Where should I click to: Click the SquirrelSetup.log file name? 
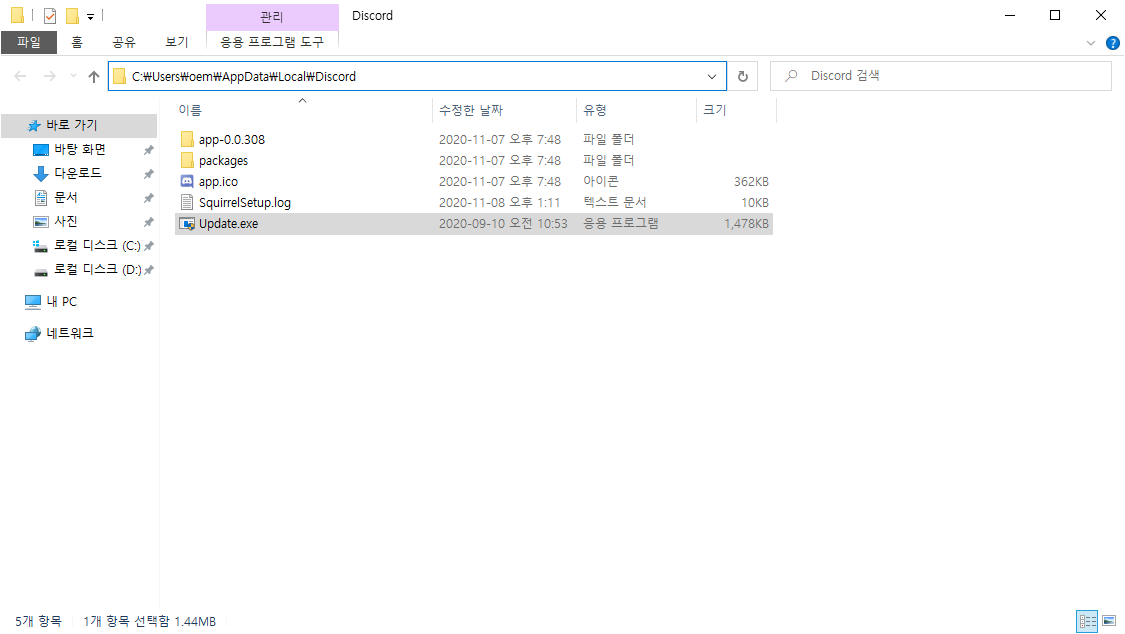click(245, 202)
